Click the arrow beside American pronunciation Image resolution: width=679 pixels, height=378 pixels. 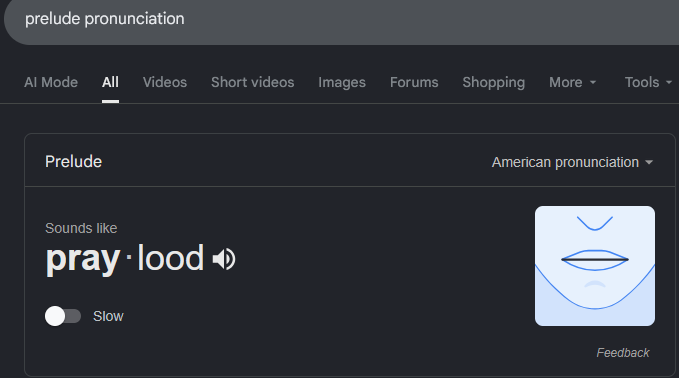[x=649, y=162]
